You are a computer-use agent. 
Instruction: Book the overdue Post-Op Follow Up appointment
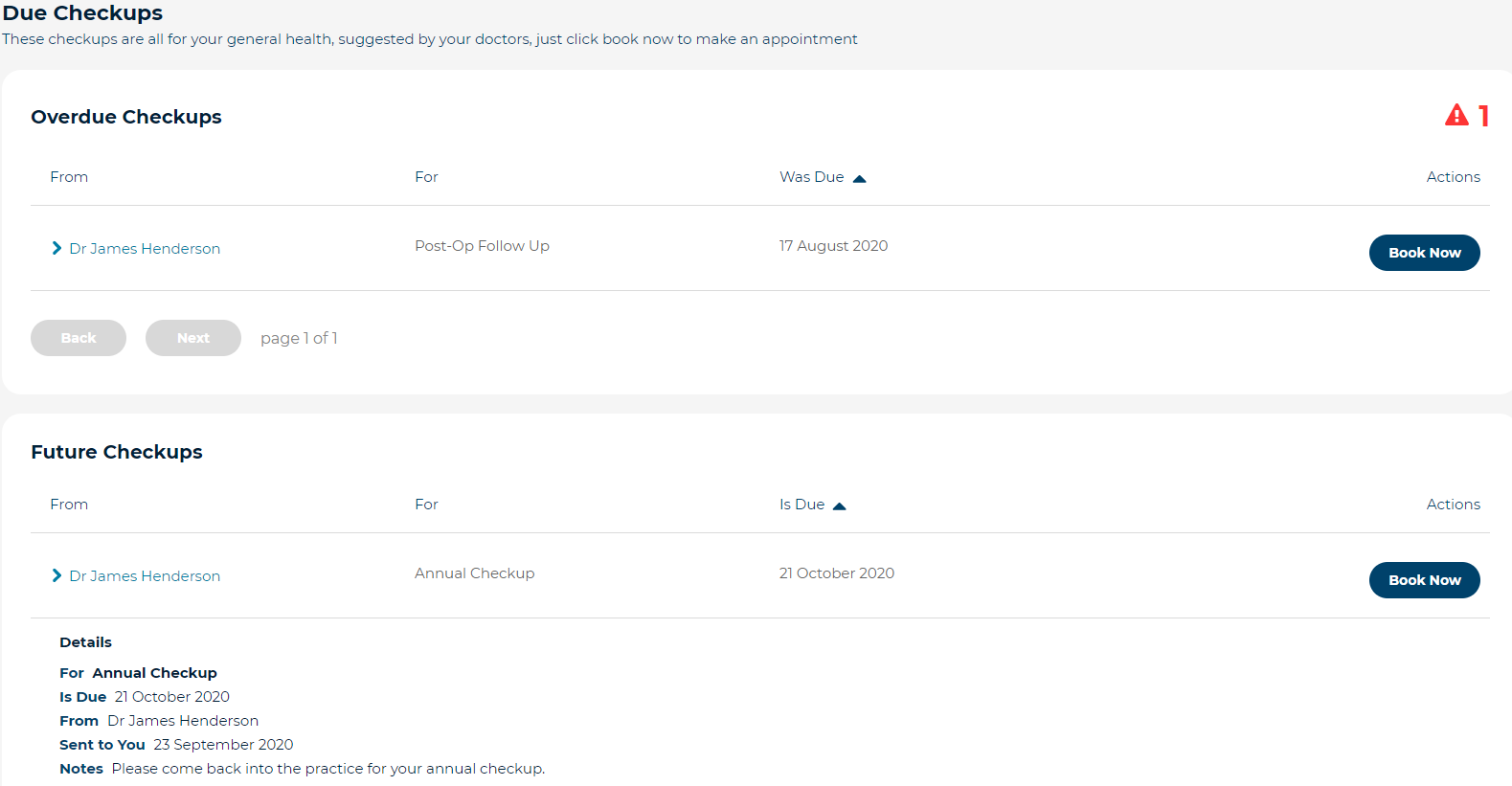tap(1424, 252)
